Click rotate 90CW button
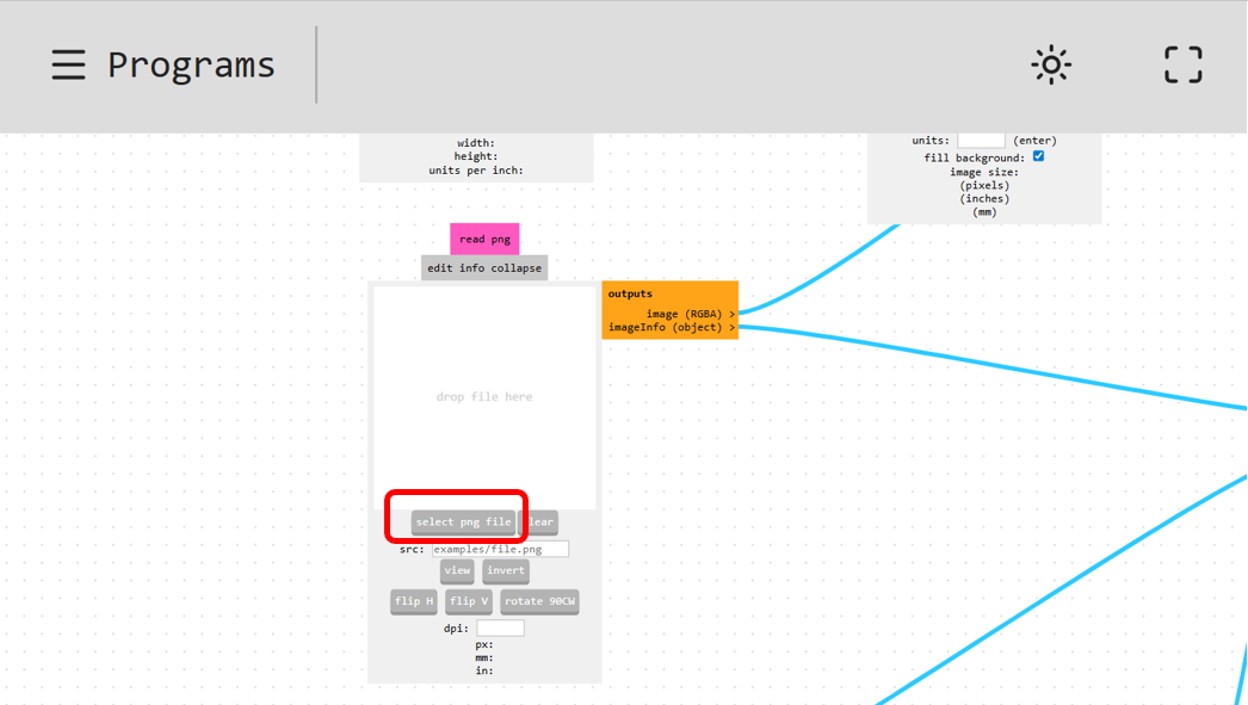The width and height of the screenshot is (1248, 705). pos(540,602)
